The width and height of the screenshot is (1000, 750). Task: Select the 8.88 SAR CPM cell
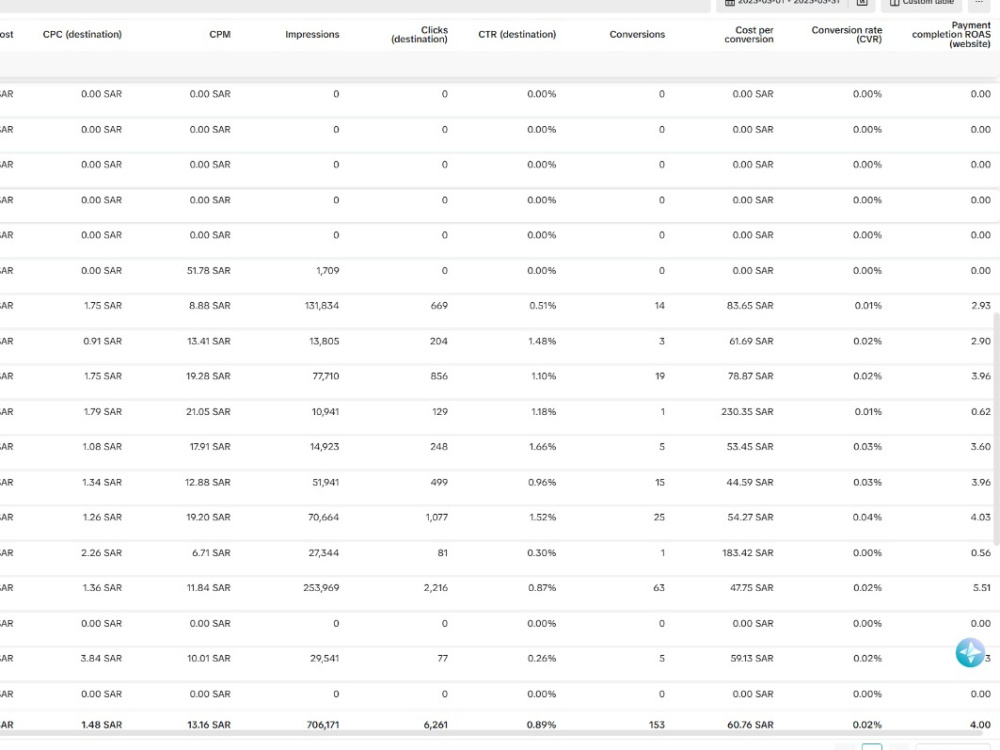(210, 305)
